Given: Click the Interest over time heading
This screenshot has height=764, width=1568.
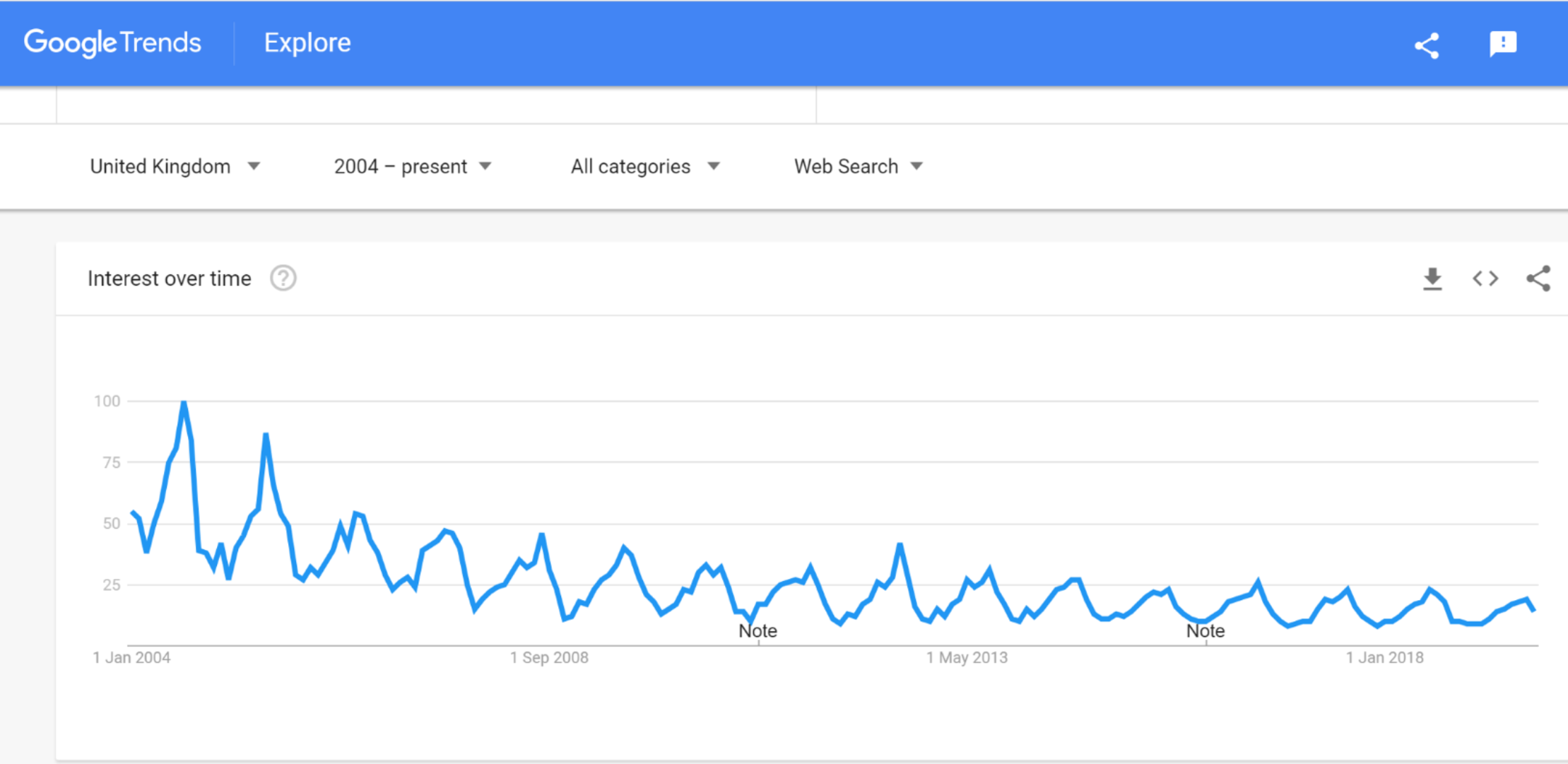Looking at the screenshot, I should click(170, 278).
